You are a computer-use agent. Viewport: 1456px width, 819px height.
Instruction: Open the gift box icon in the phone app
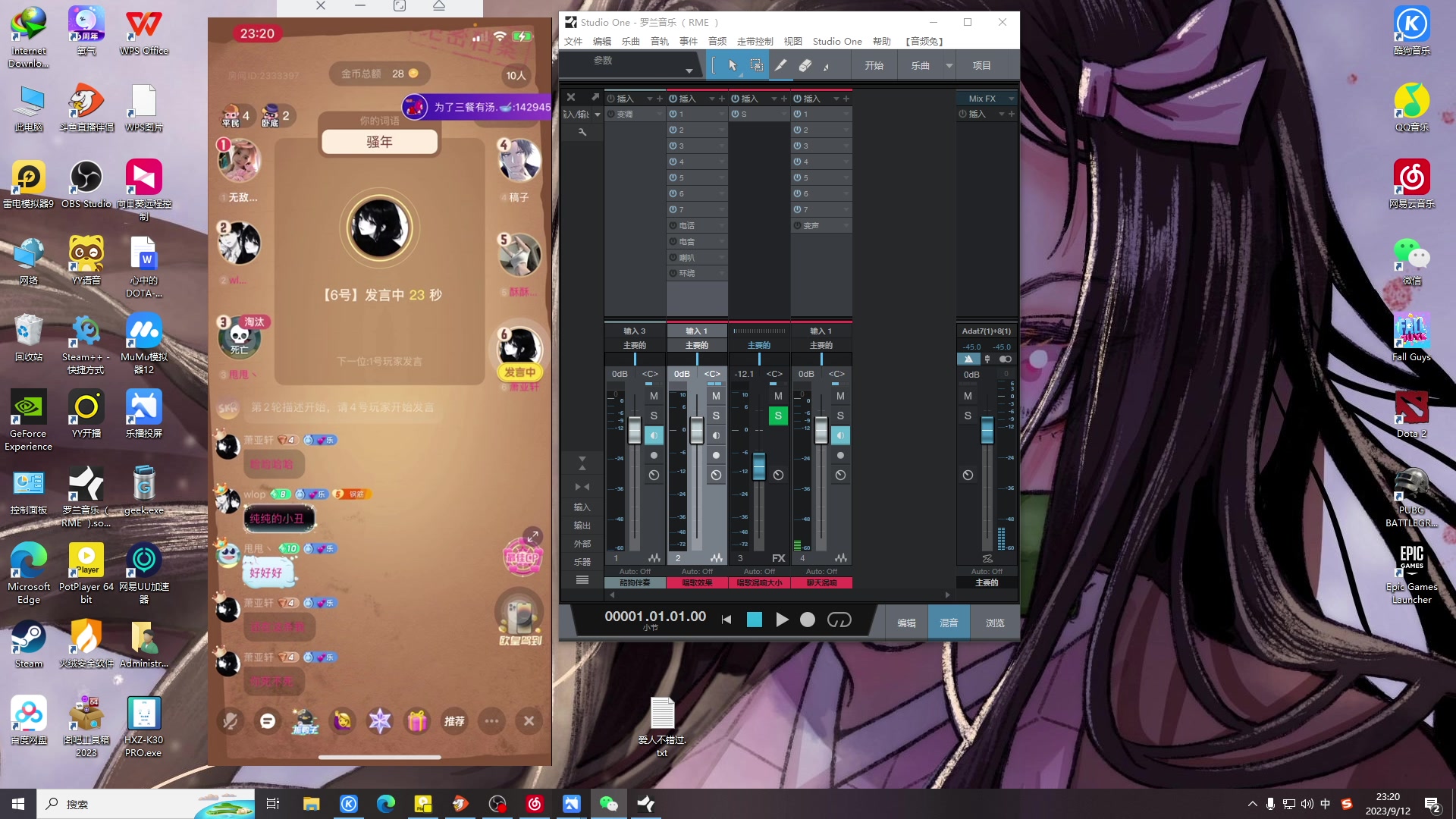417,720
